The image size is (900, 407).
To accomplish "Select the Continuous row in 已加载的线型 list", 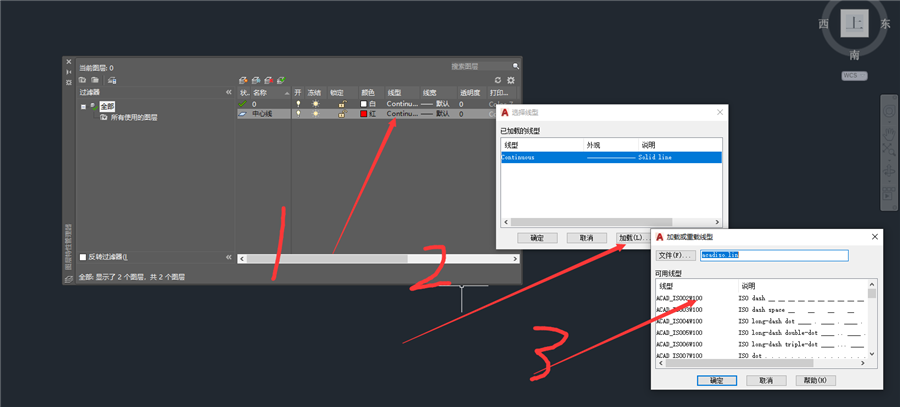I will (x=611, y=157).
